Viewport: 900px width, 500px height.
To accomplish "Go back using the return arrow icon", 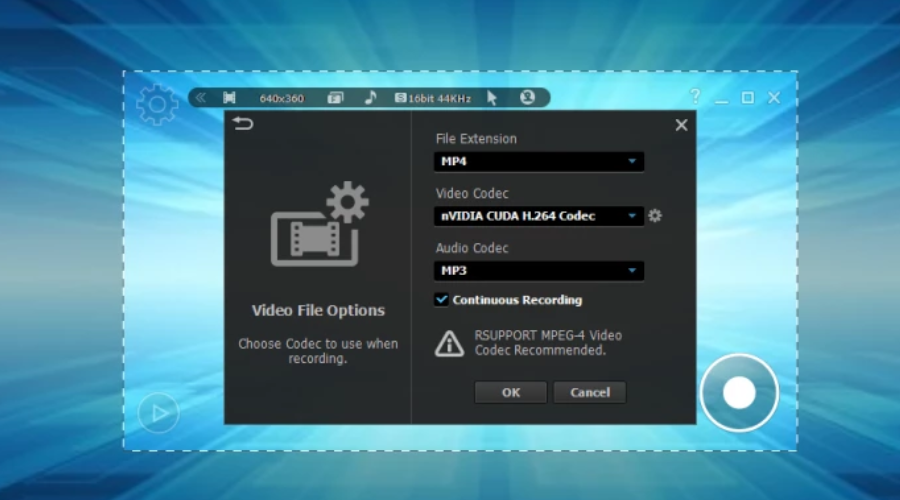I will pyautogui.click(x=243, y=123).
